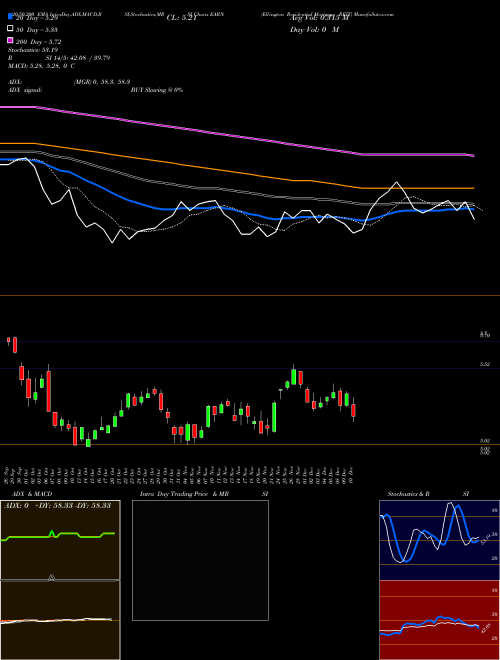Click the 'Day Vol: 0 M' text
The height and width of the screenshot is (660, 500).
pyautogui.click(x=314, y=30)
